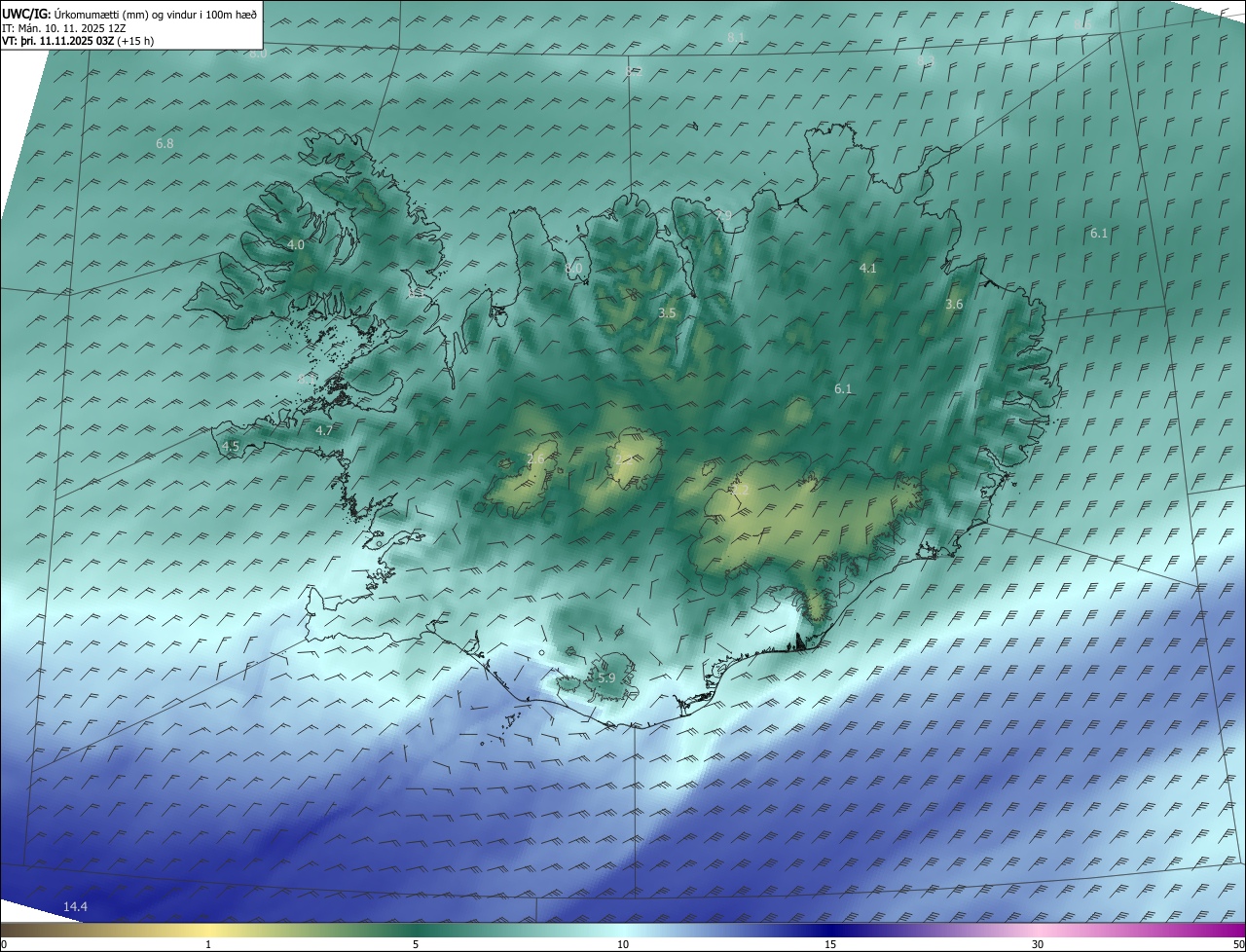
Task: Click the 4.7 value label on the map
Action: 324,430
